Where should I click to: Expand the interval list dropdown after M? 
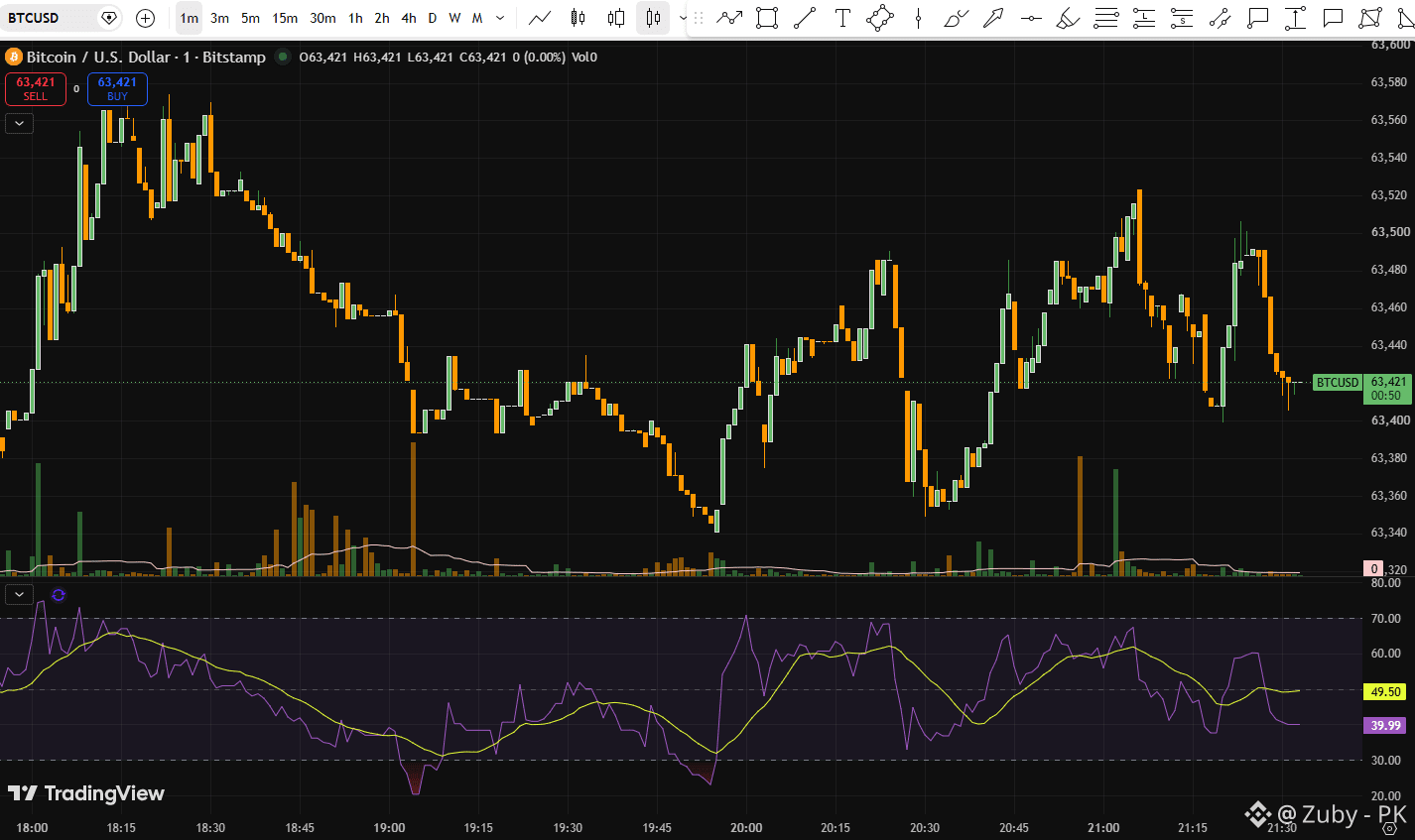pos(500,18)
